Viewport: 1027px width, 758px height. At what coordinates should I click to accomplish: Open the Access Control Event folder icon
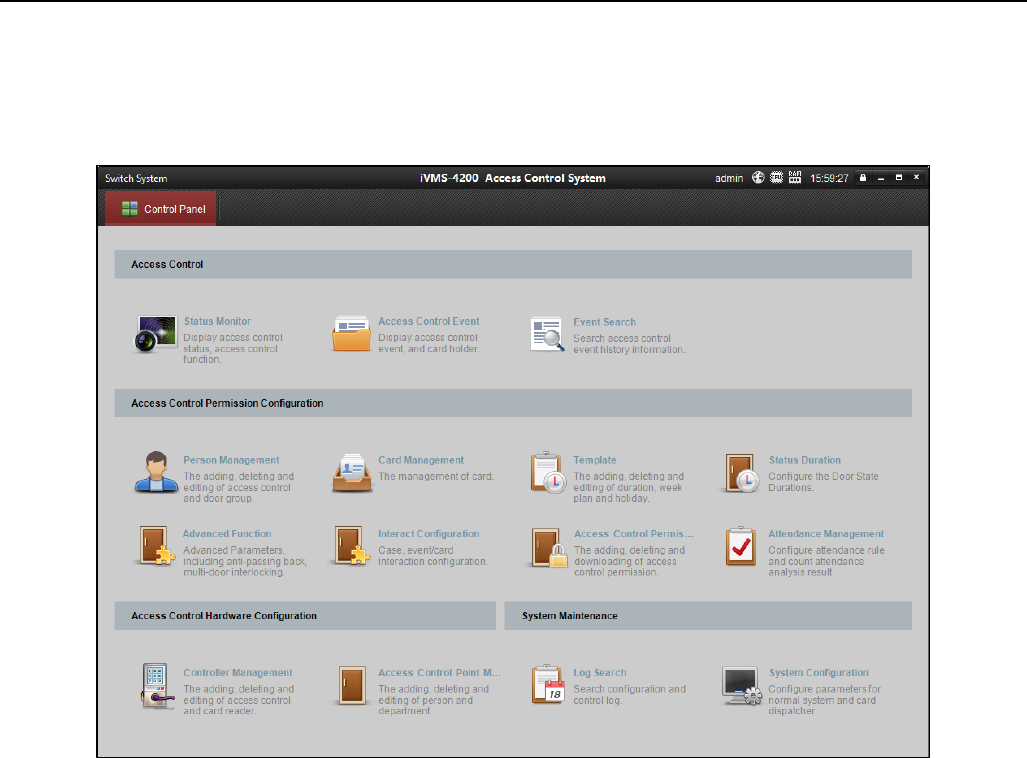(352, 334)
